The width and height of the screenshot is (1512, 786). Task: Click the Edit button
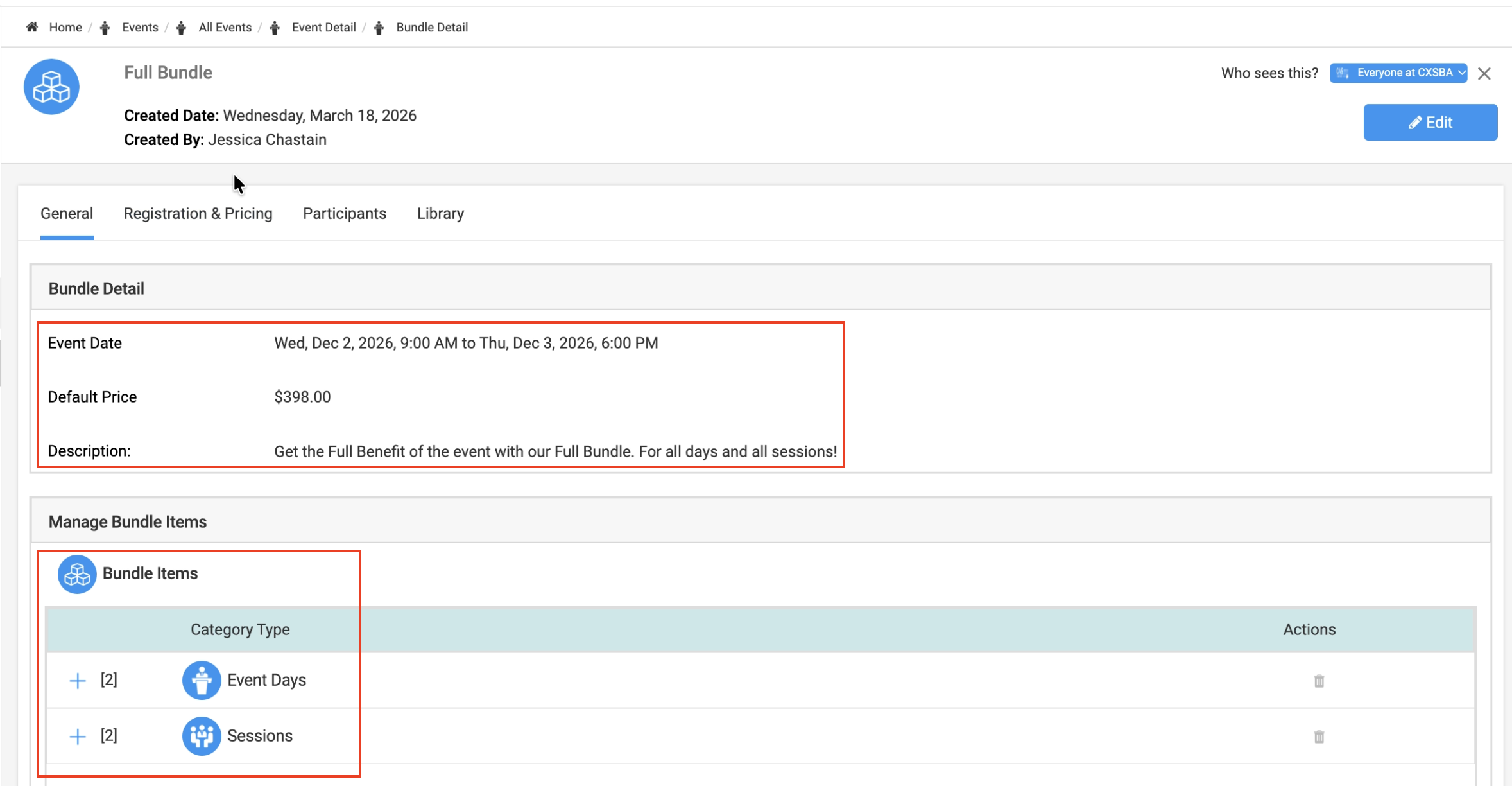point(1430,123)
